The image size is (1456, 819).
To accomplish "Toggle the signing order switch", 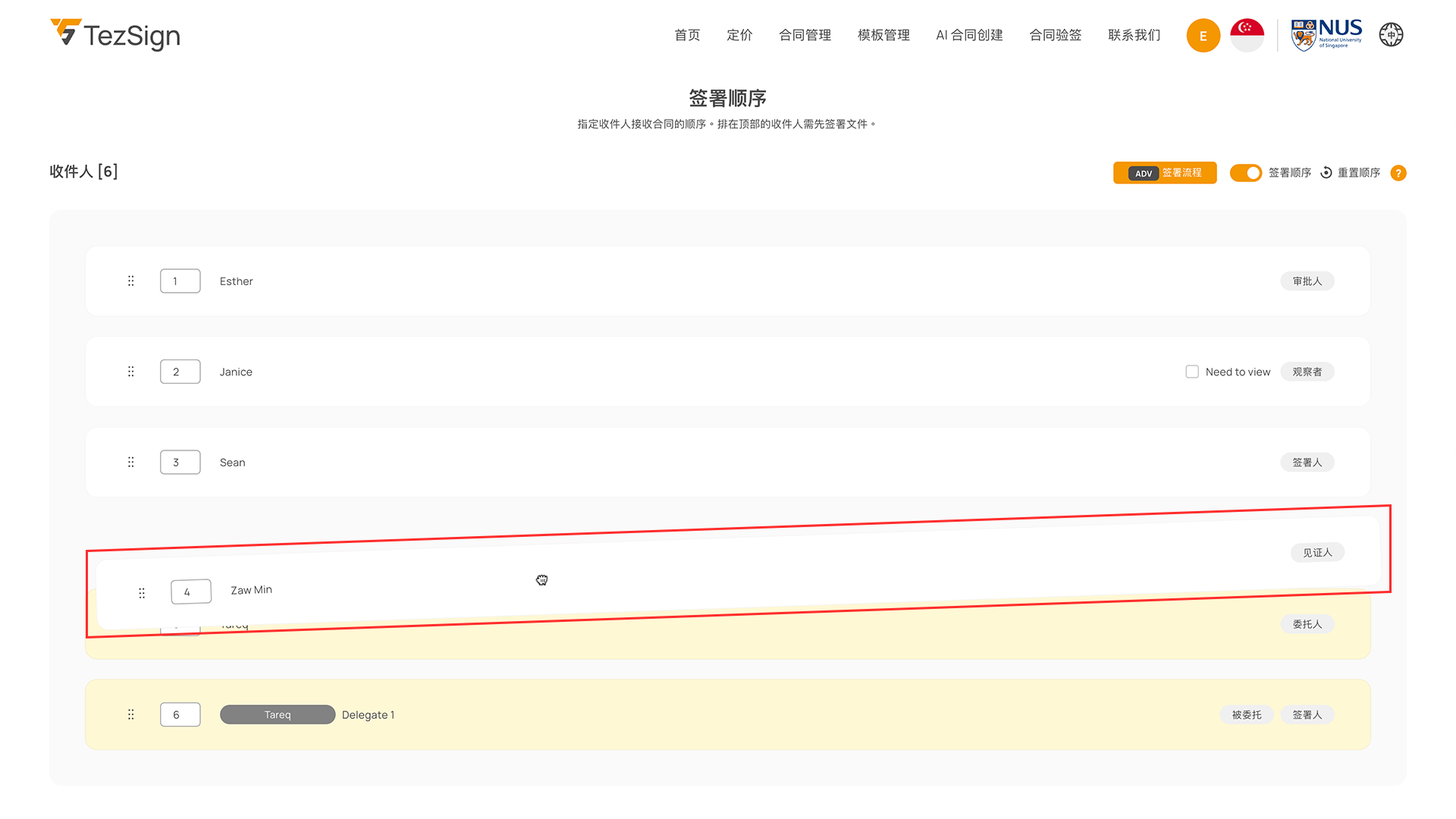I will tap(1246, 173).
